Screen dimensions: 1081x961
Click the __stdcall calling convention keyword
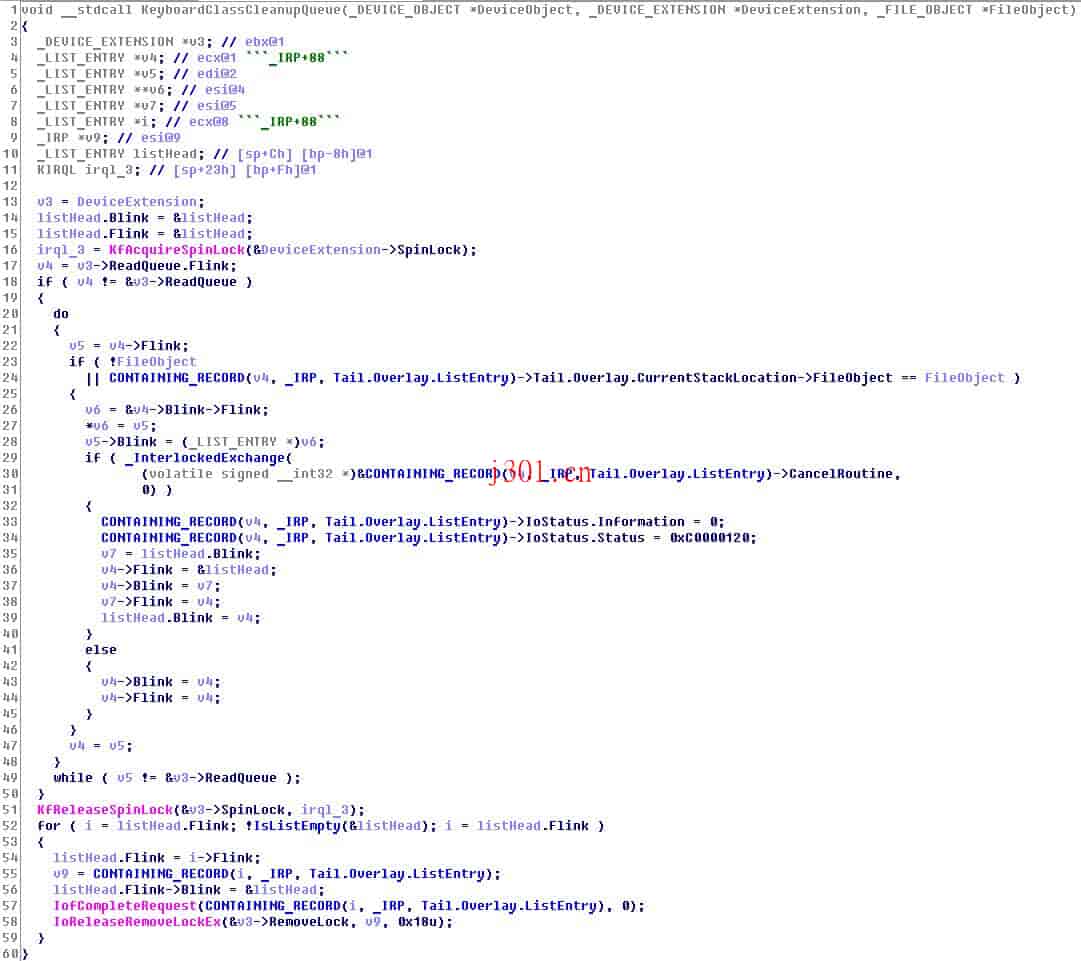97,10
